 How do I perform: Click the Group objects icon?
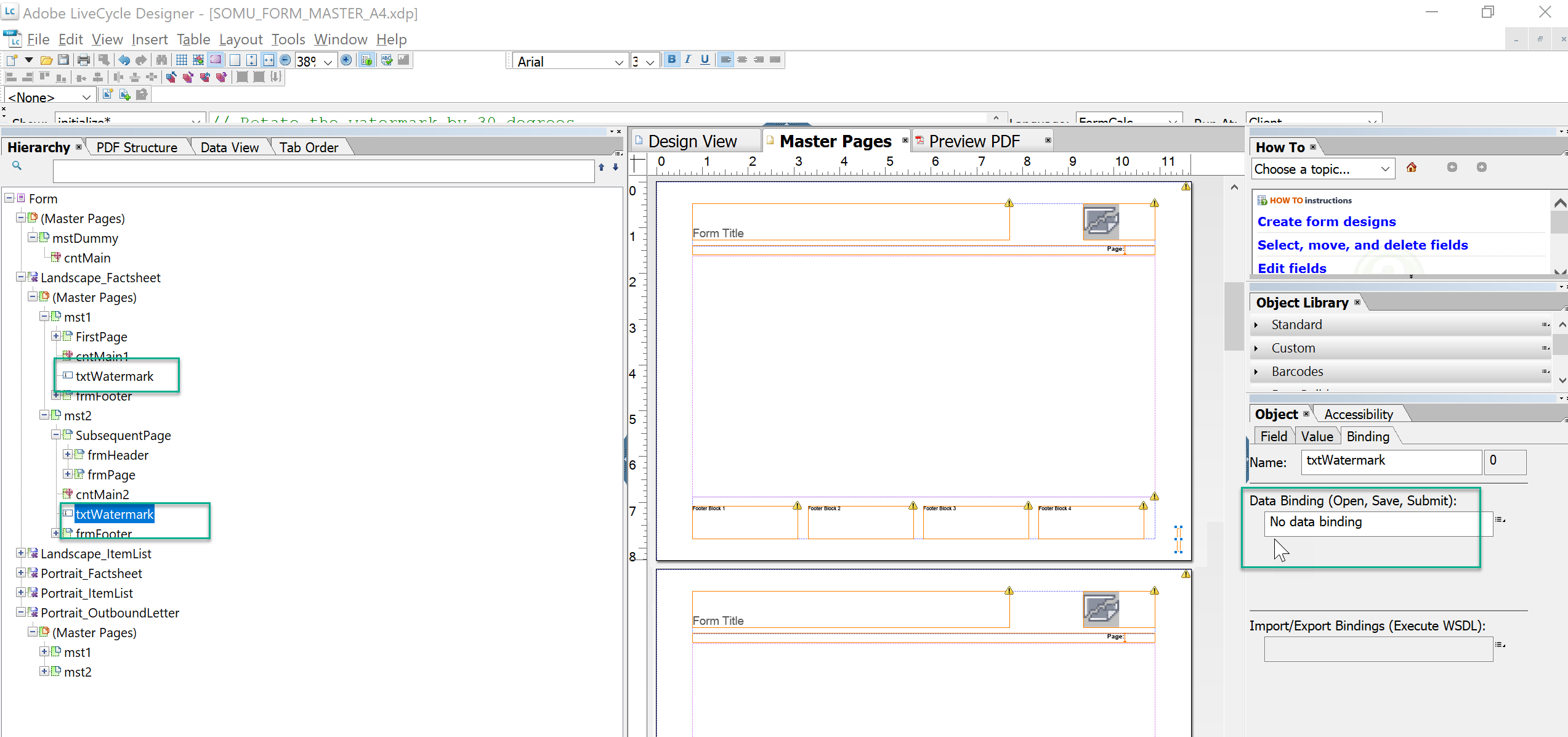point(243,77)
